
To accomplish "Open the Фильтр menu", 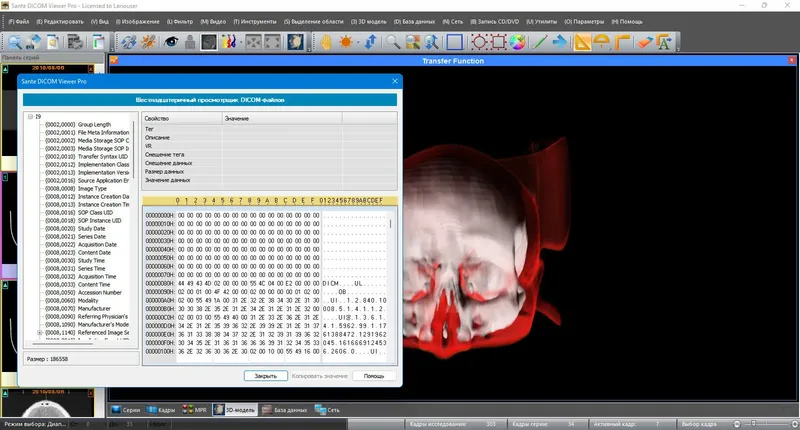I will pos(180,21).
